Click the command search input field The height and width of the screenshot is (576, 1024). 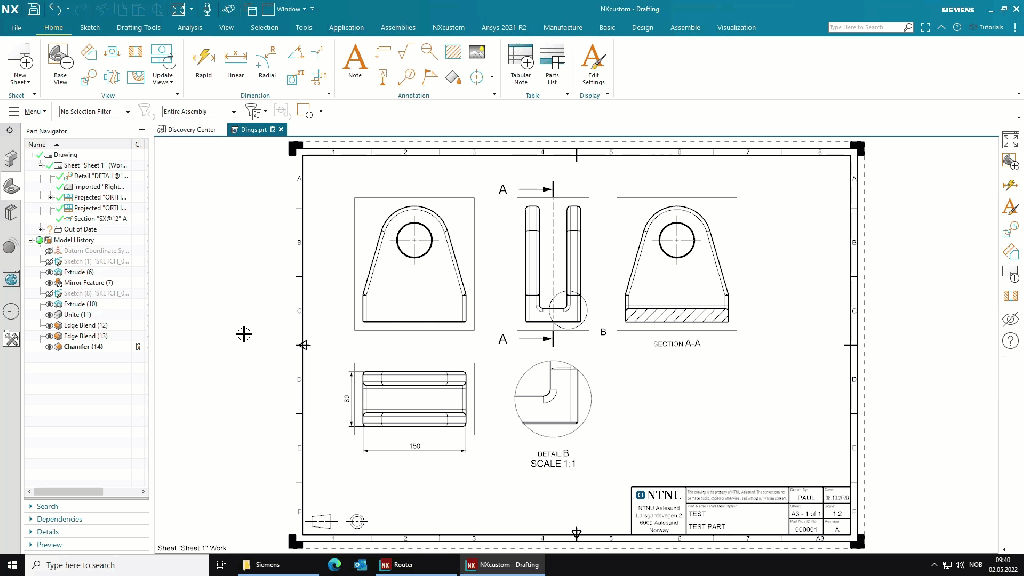pos(864,28)
